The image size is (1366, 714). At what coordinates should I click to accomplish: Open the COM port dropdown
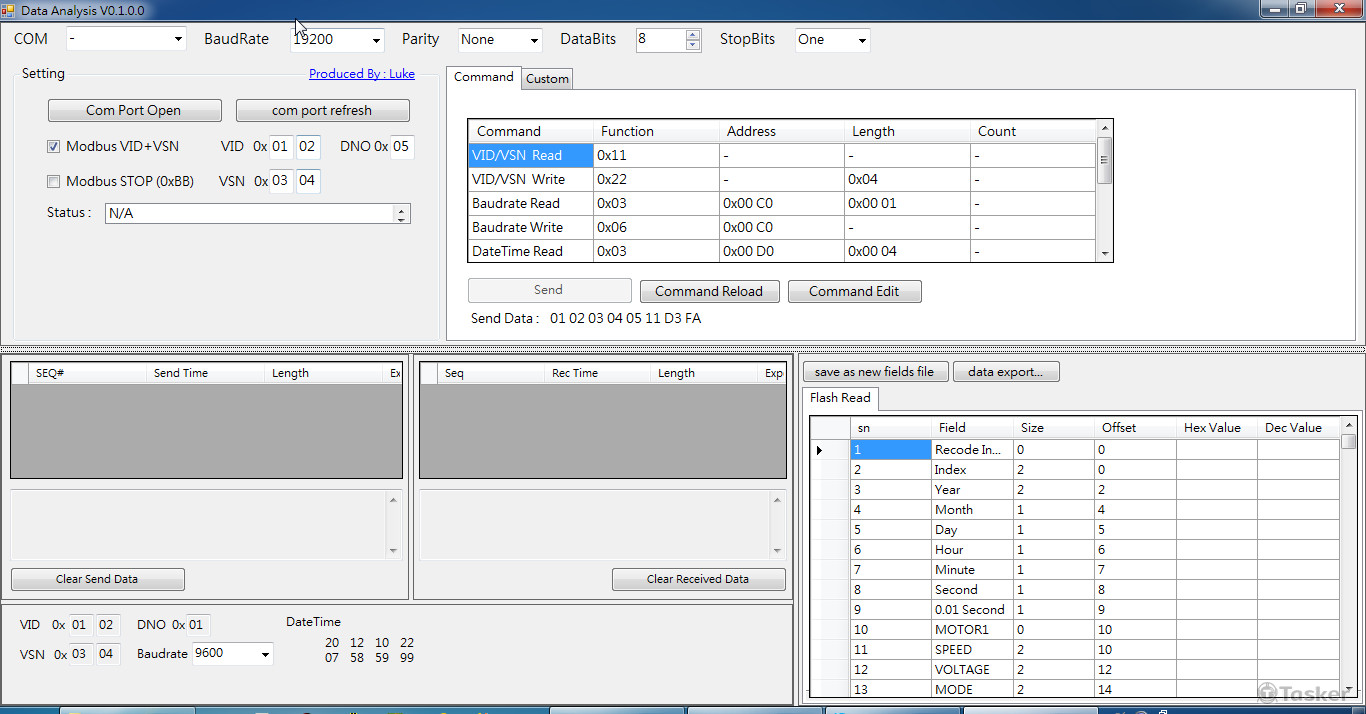click(178, 40)
